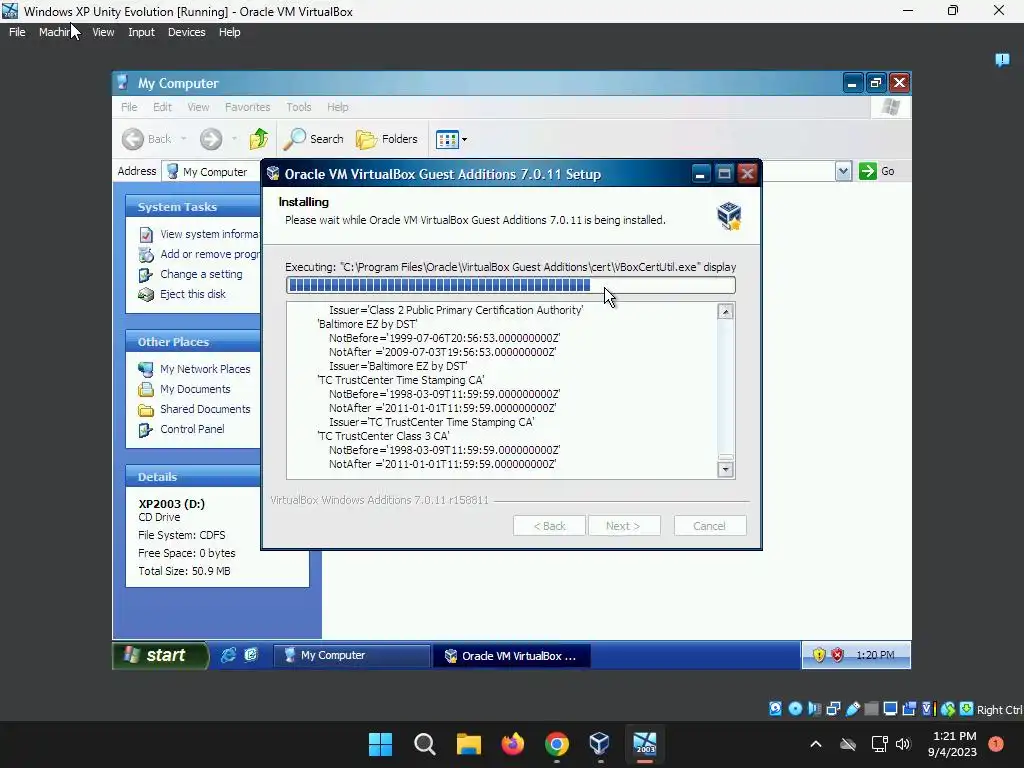Click the installation progress bar
Screen dimensions: 1024x768
tap(511, 285)
